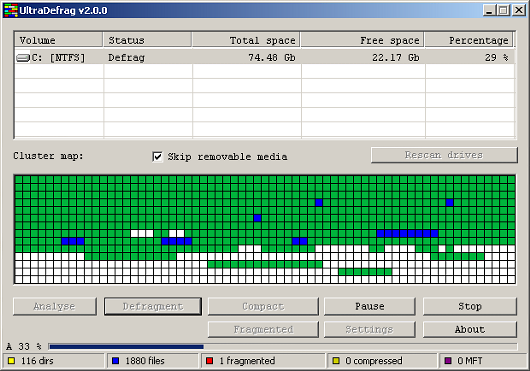Click the Cluster map label

pyautogui.click(x=48, y=156)
